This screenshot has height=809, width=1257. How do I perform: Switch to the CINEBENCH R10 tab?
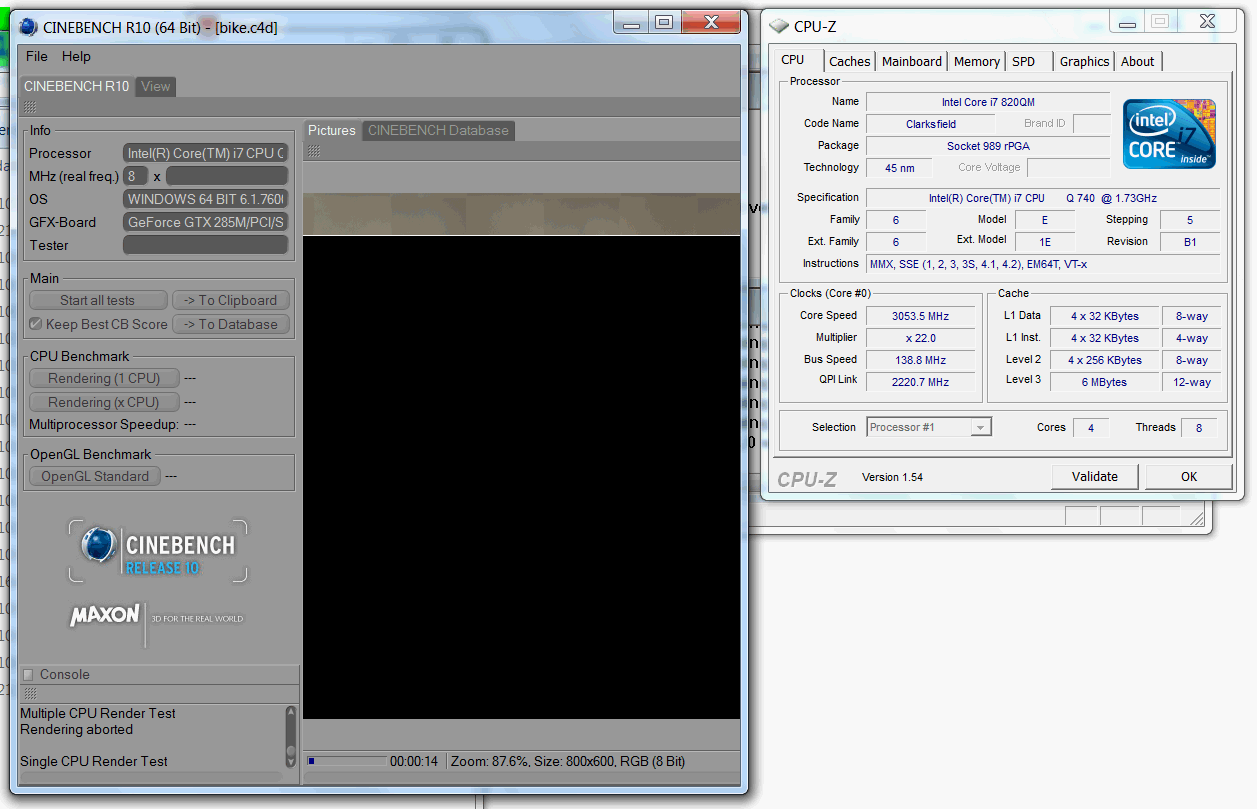(77, 86)
